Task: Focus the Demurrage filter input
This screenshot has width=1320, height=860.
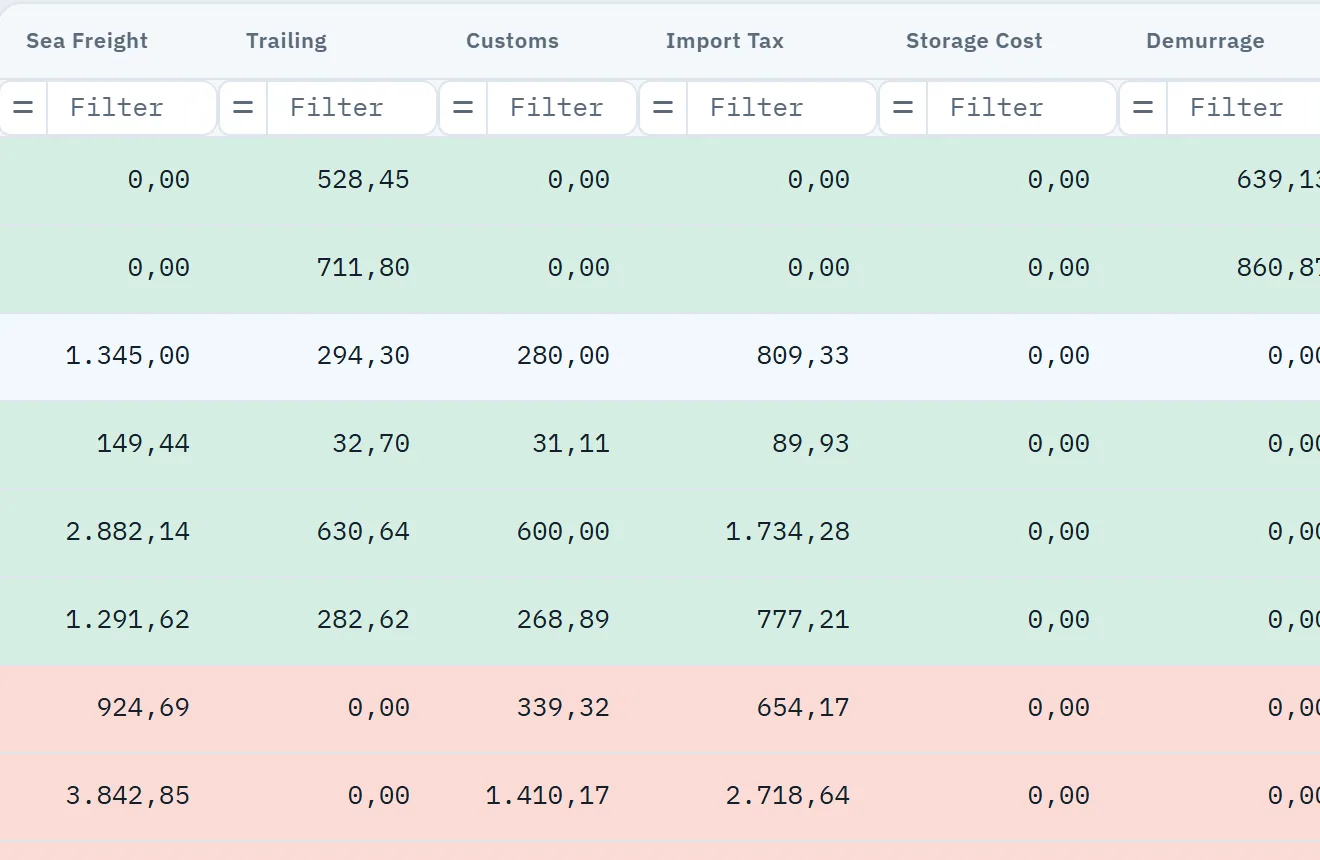Action: tap(1244, 108)
